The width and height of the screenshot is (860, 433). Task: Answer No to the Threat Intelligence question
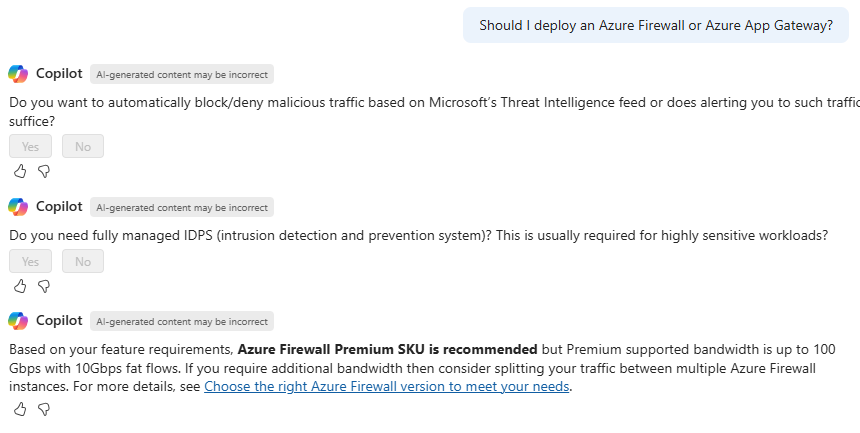point(83,147)
